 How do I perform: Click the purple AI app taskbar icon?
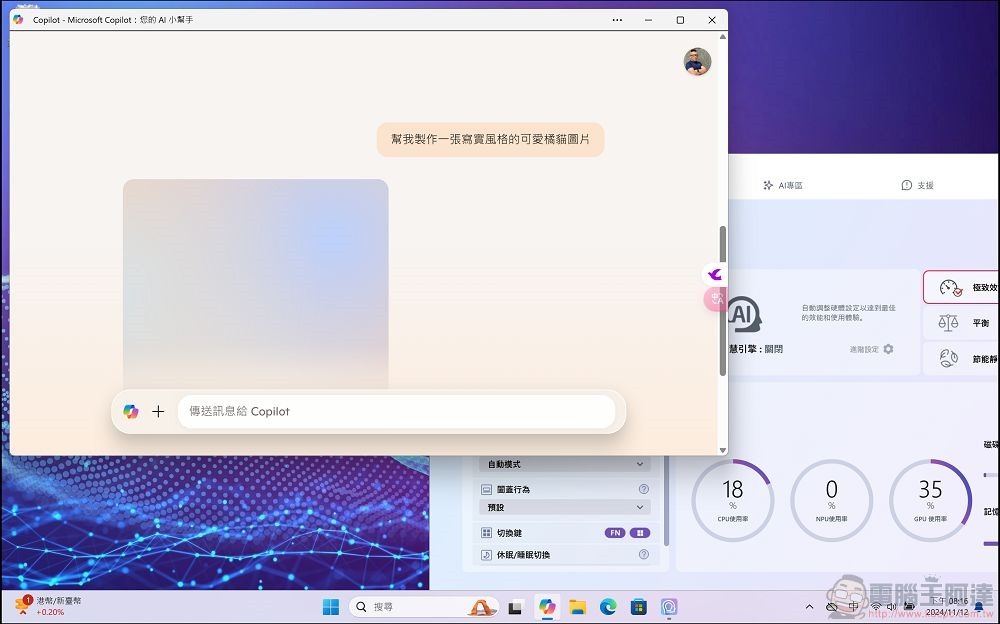[669, 607]
